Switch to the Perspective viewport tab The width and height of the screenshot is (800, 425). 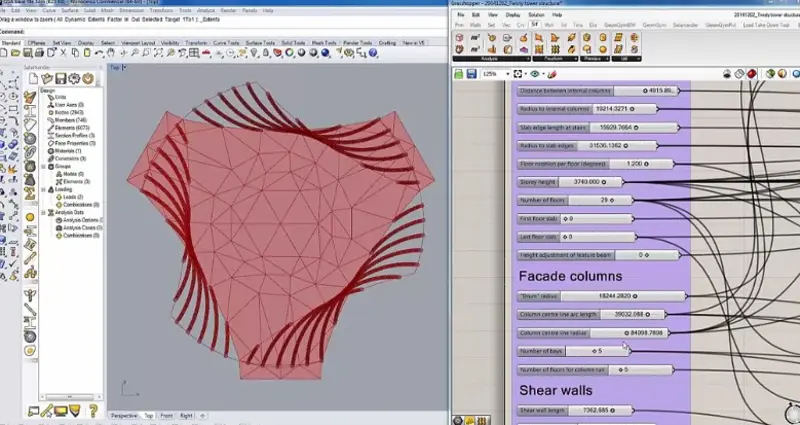point(123,414)
